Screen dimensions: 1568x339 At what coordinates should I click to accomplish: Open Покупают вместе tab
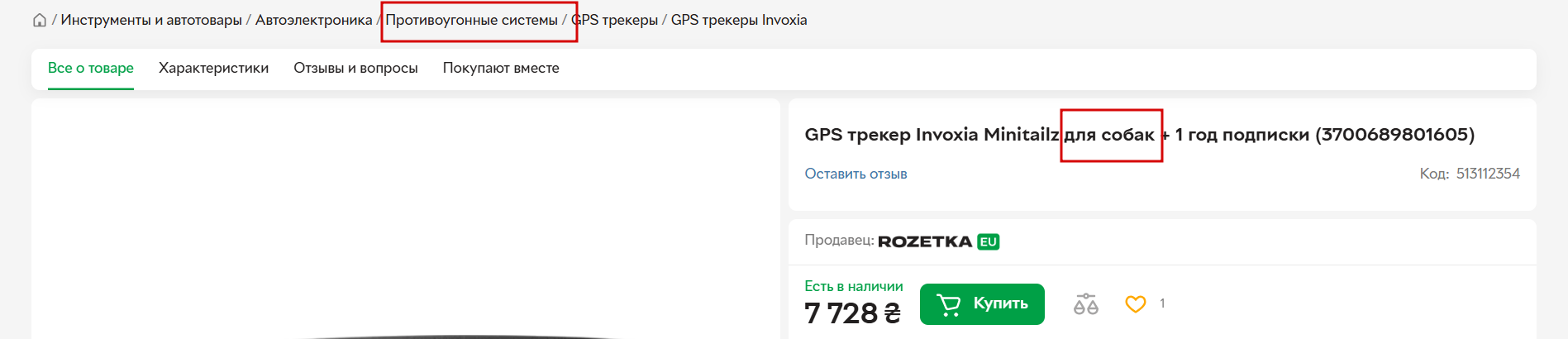pyautogui.click(x=501, y=68)
